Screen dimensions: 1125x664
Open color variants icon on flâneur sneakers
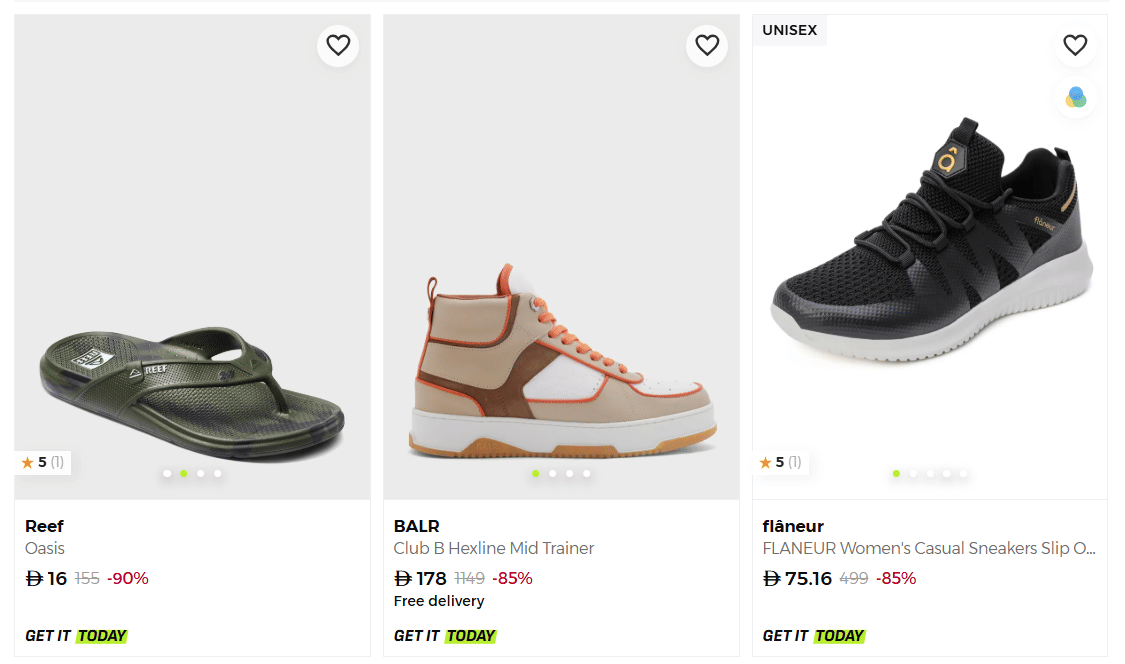click(1075, 97)
